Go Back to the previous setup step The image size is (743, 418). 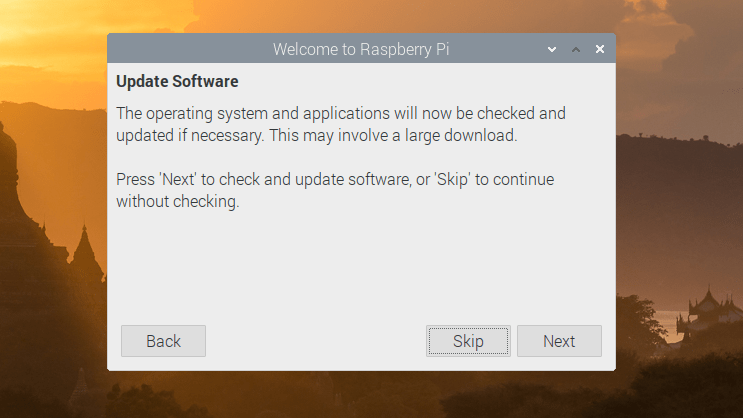point(163,341)
